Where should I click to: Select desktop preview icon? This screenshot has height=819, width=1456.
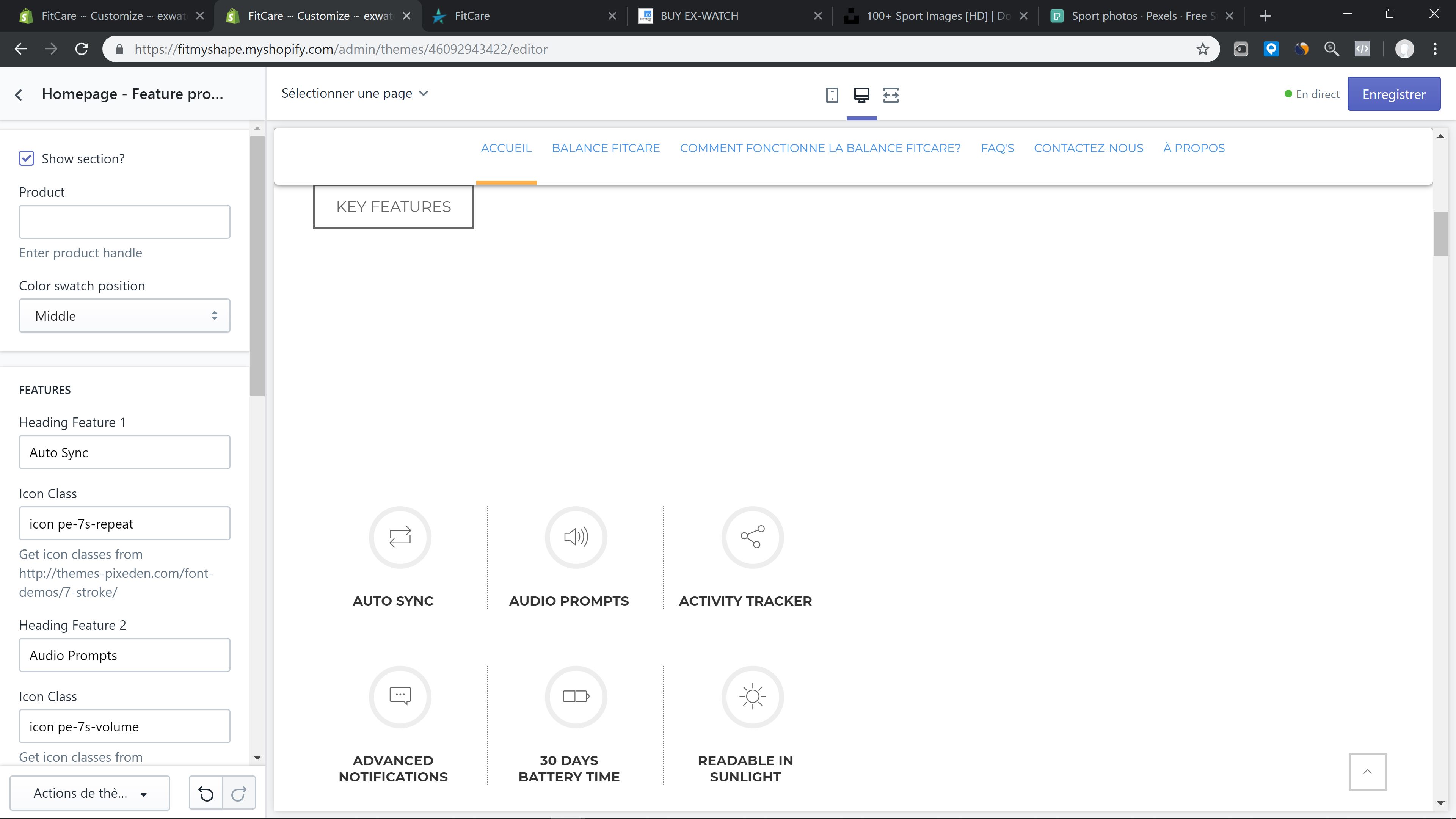[861, 94]
